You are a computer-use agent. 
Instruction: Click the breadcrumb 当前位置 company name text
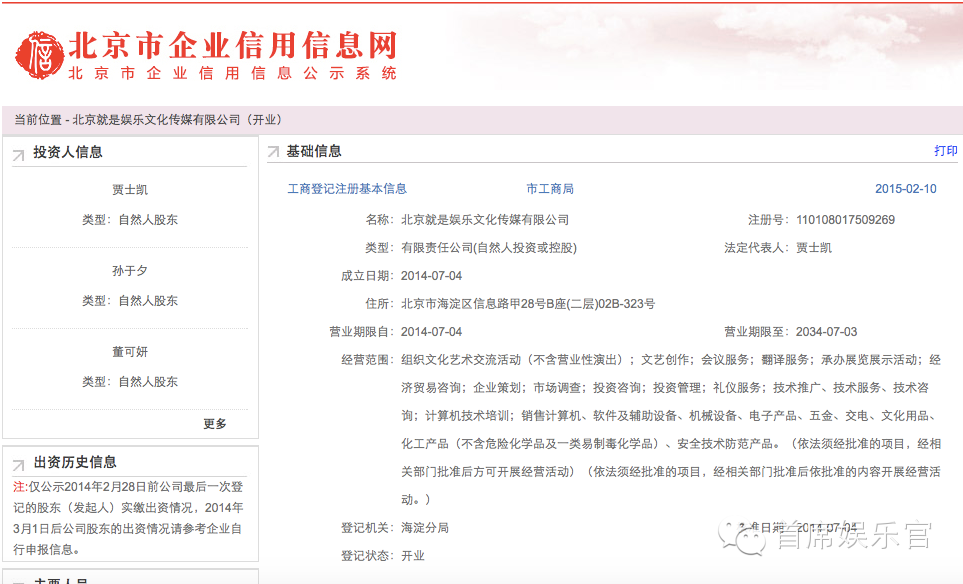(x=157, y=120)
